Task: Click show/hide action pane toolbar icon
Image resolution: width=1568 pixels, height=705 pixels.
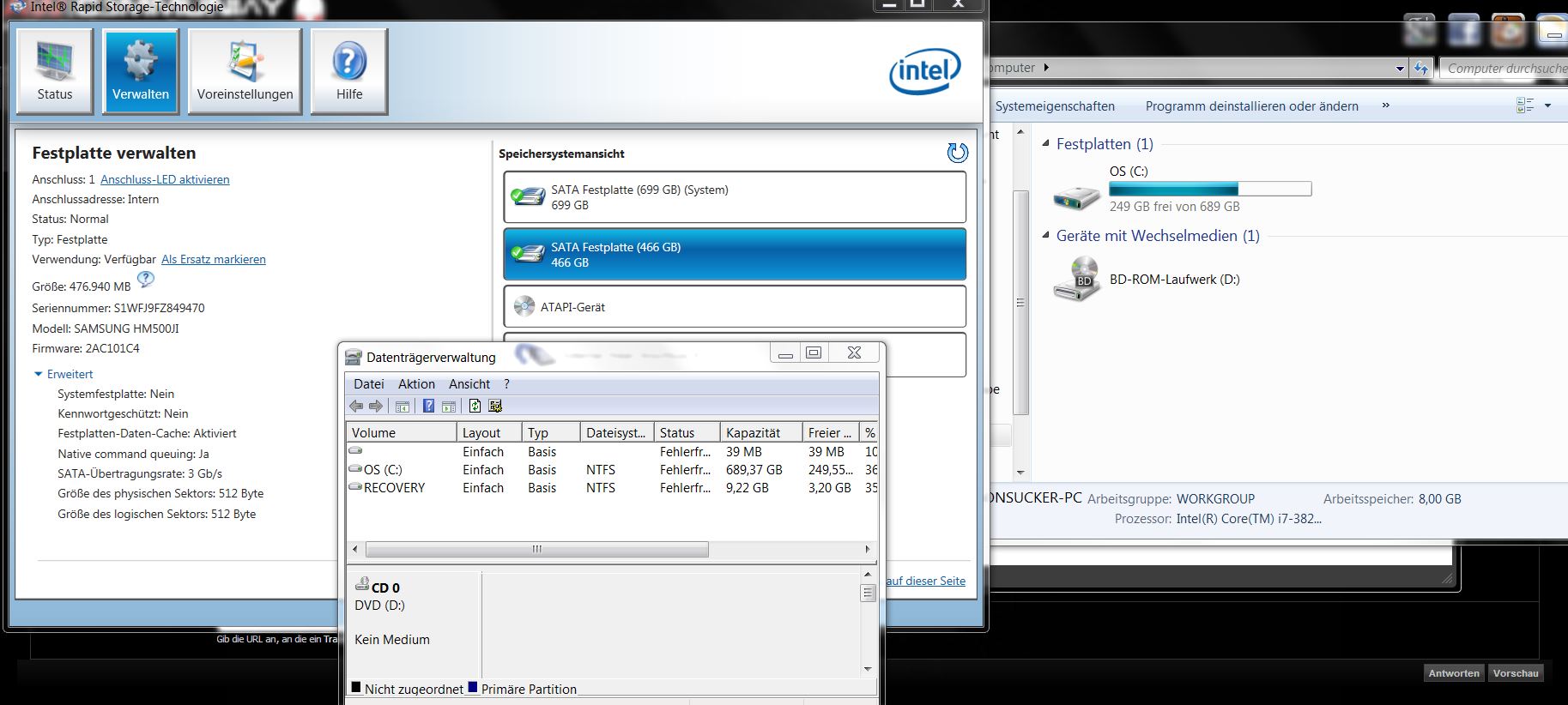Action: [x=448, y=407]
